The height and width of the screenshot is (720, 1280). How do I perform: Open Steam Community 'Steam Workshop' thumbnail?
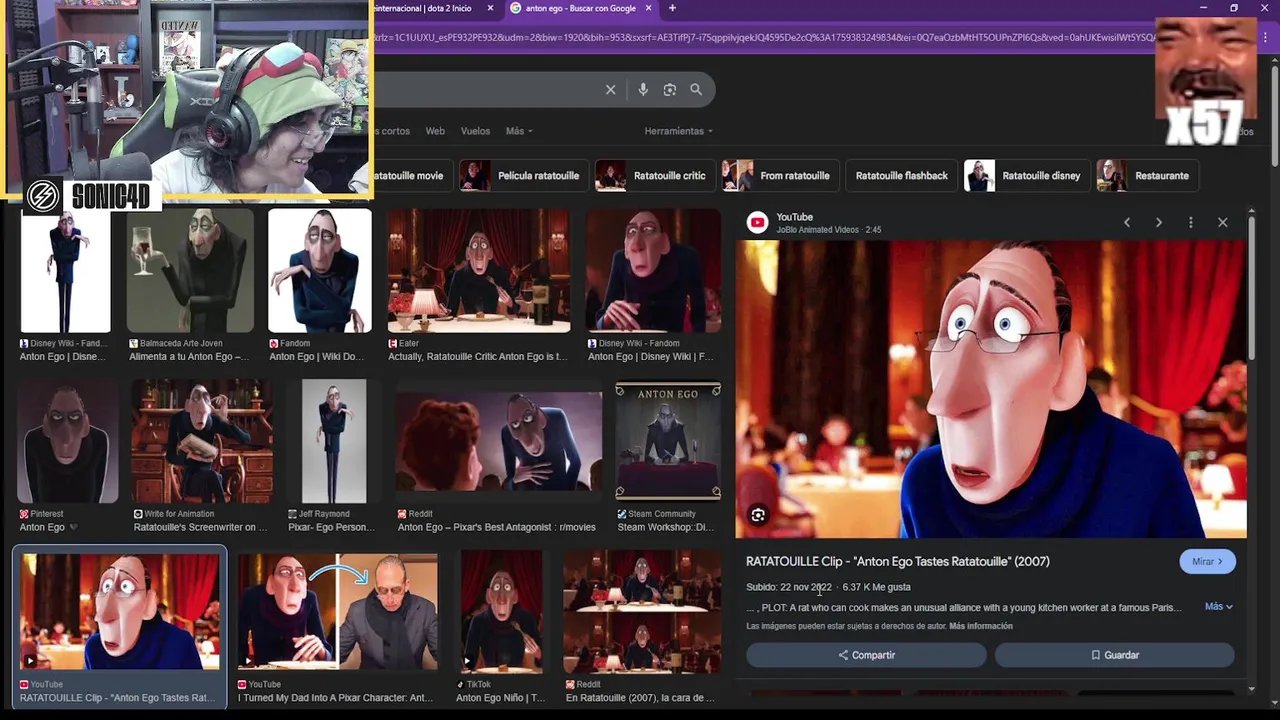(x=668, y=442)
